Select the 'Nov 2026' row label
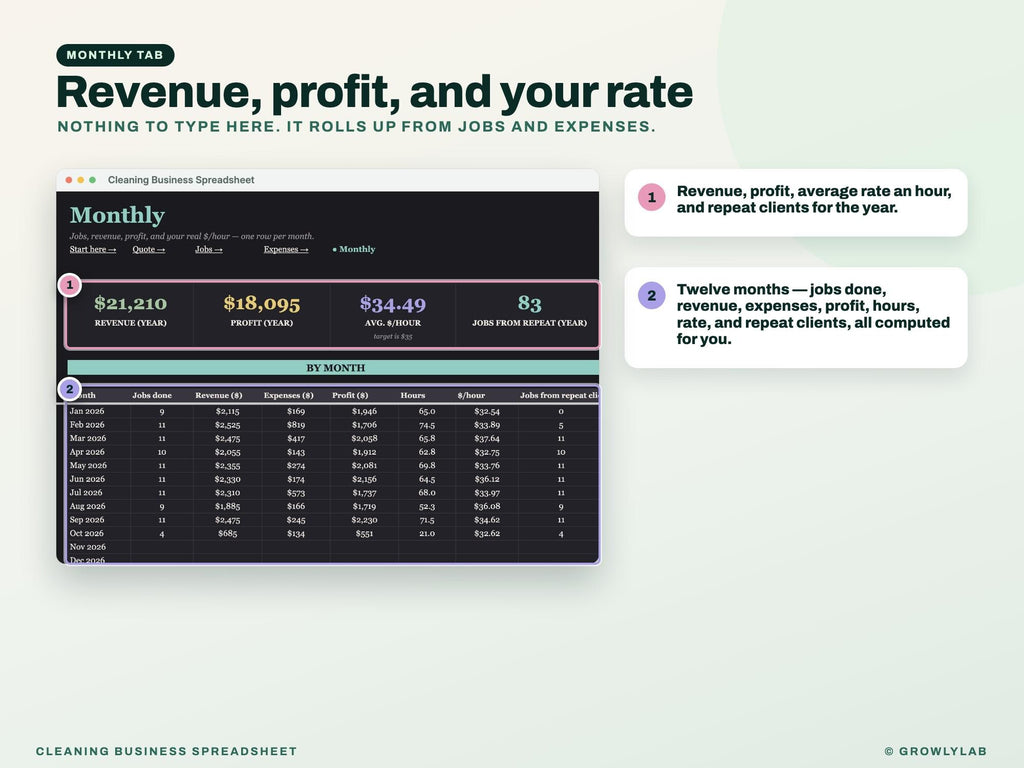 (88, 547)
